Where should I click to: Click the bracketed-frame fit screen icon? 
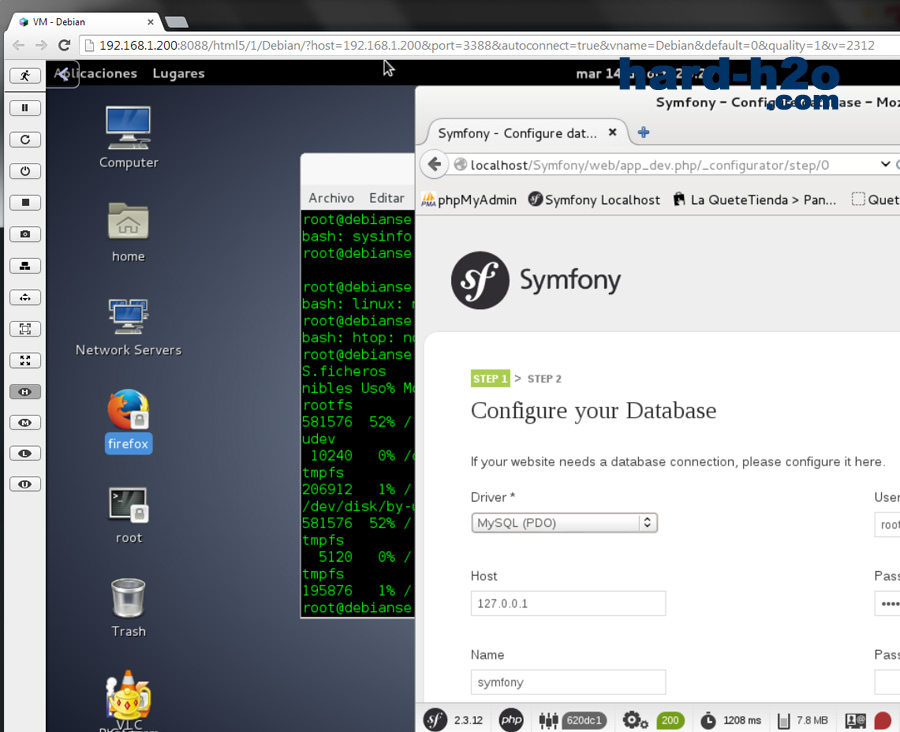25,329
